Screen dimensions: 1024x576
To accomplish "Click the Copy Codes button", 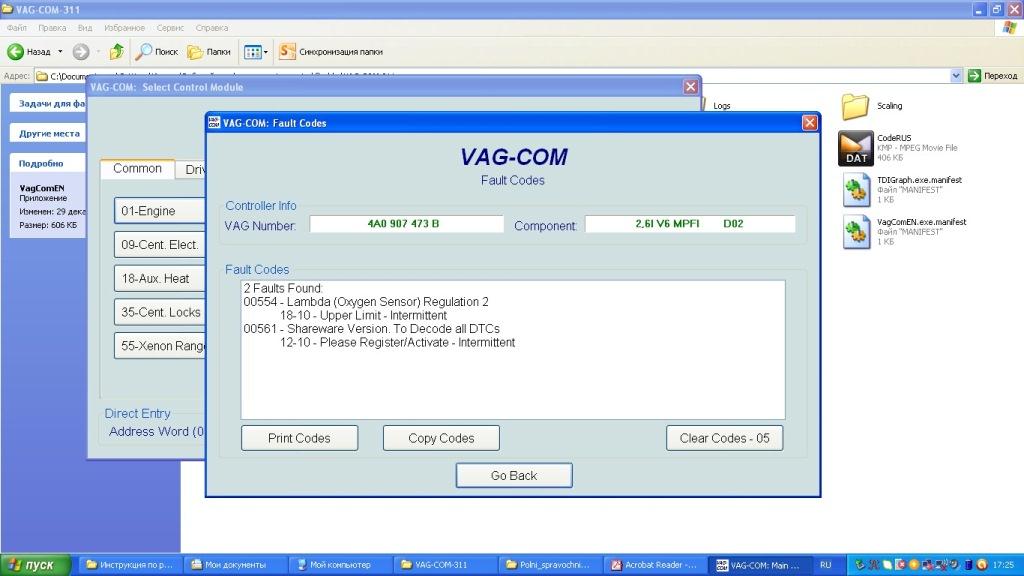I will pos(441,438).
